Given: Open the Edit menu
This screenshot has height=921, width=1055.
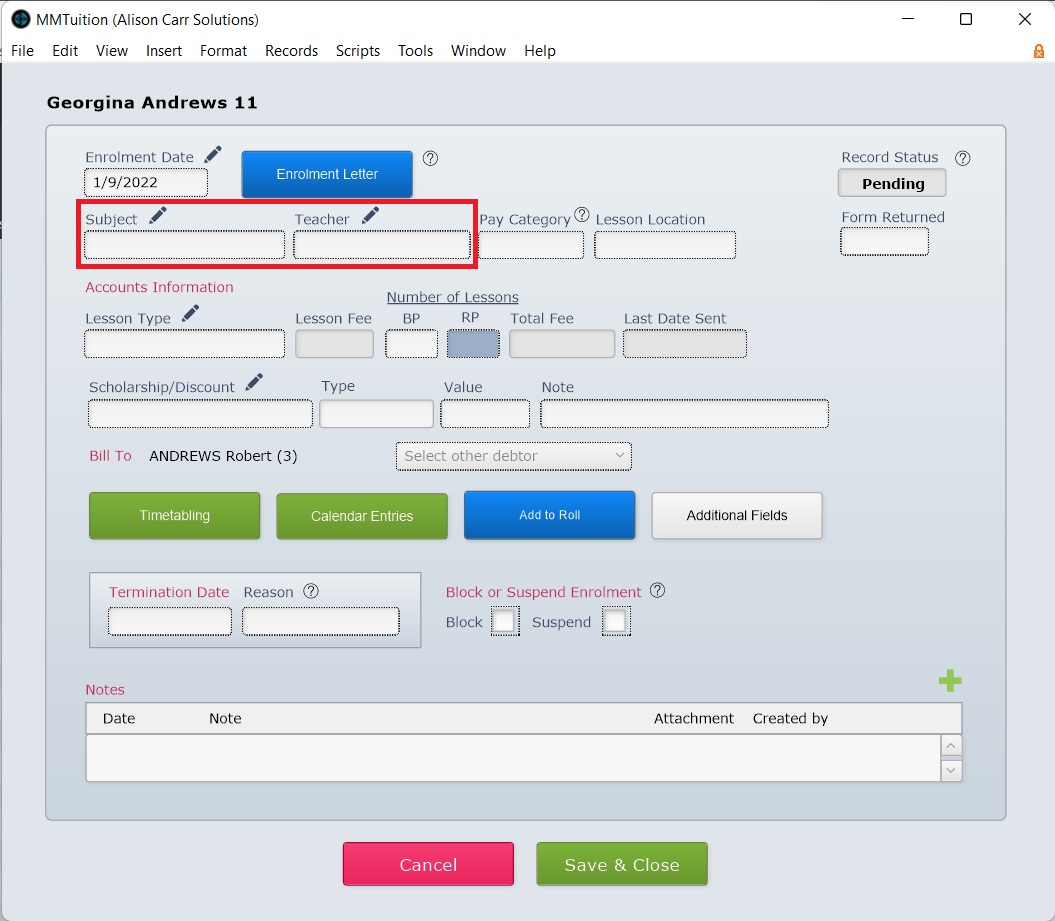Looking at the screenshot, I should tap(65, 51).
